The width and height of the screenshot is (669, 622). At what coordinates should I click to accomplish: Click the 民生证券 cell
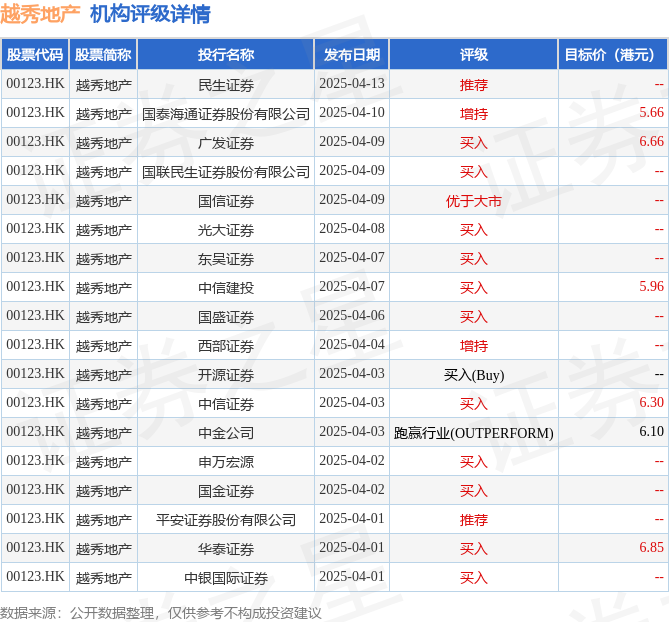pos(226,85)
